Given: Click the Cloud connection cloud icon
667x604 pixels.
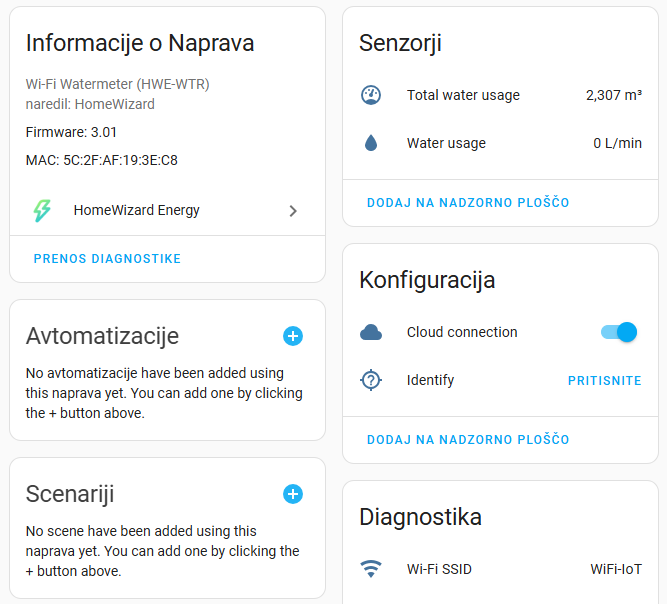Looking at the screenshot, I should [x=371, y=332].
